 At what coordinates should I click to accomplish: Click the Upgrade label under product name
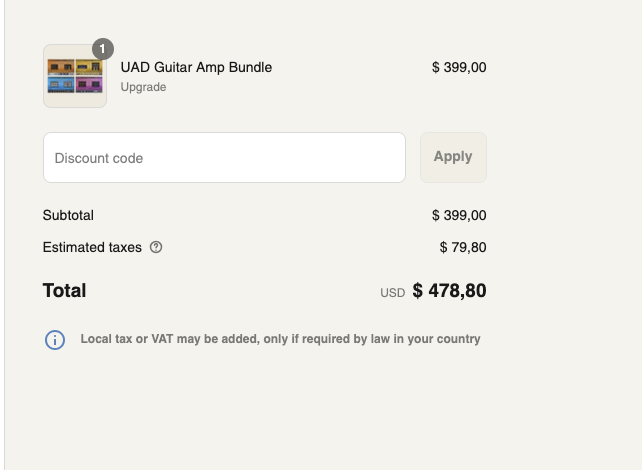pos(143,87)
